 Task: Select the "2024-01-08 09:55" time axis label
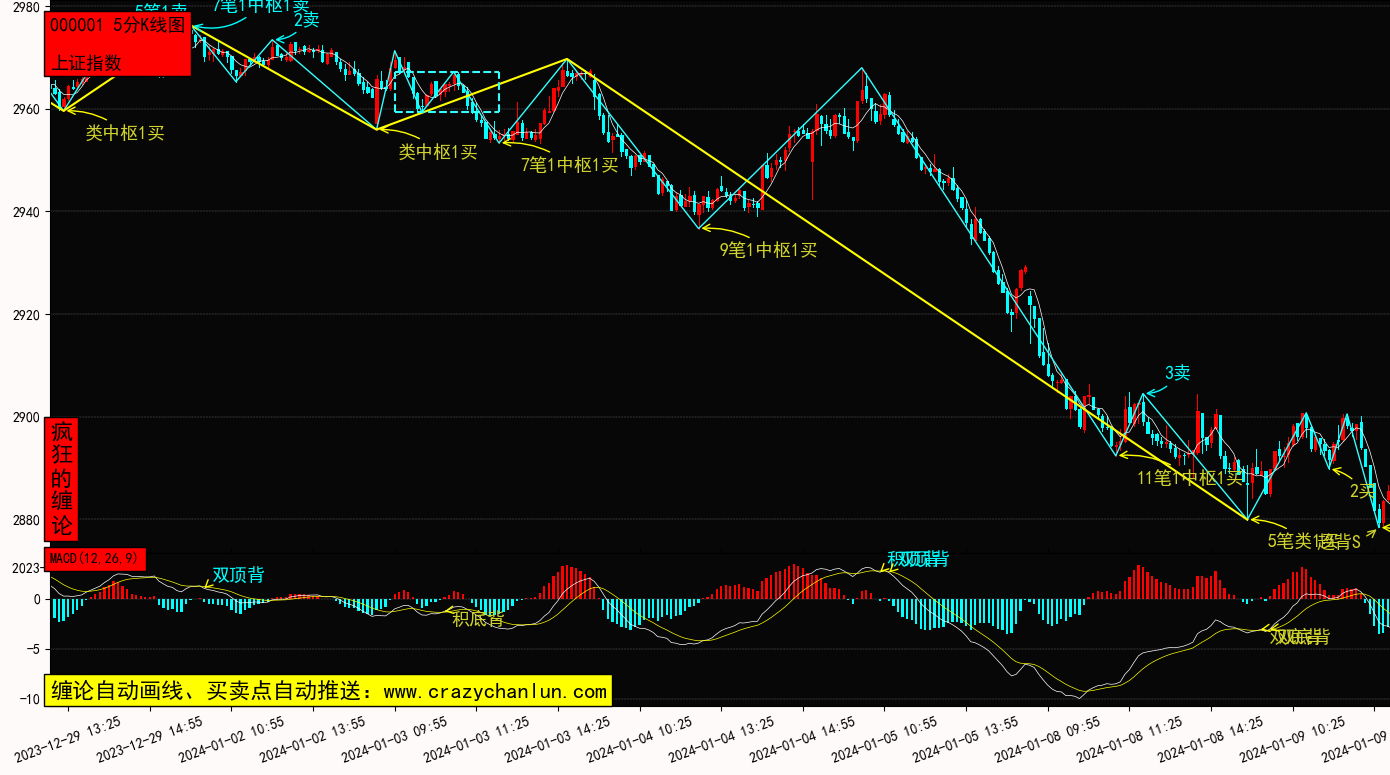(x=1049, y=740)
